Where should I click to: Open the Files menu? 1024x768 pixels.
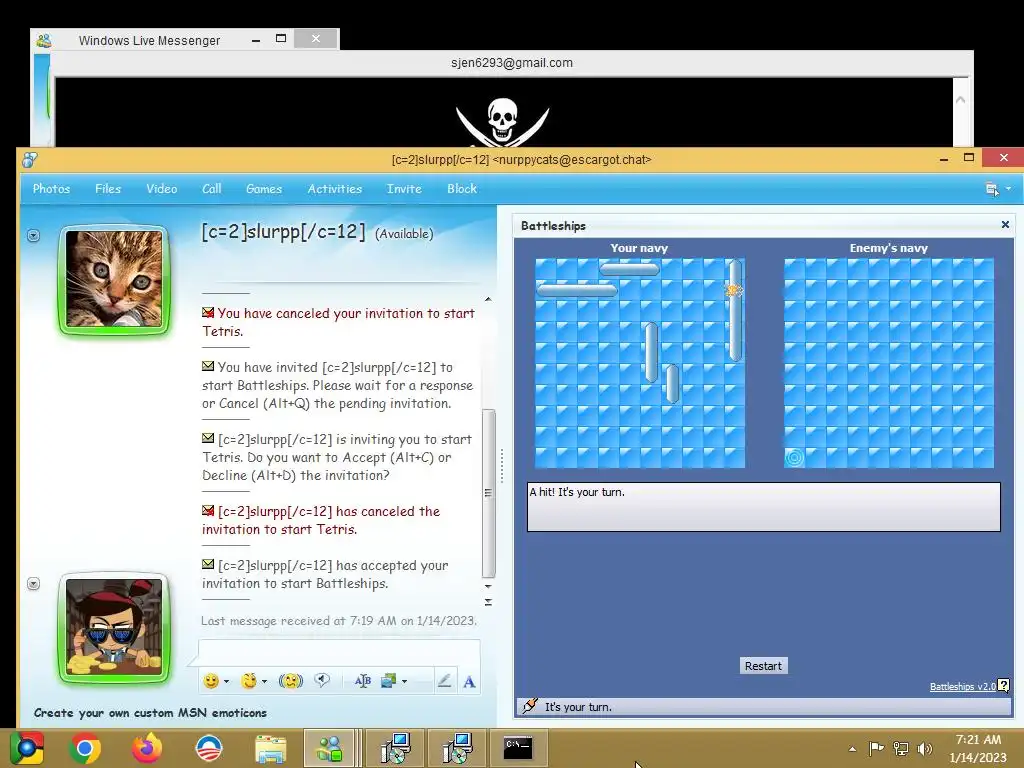(108, 189)
